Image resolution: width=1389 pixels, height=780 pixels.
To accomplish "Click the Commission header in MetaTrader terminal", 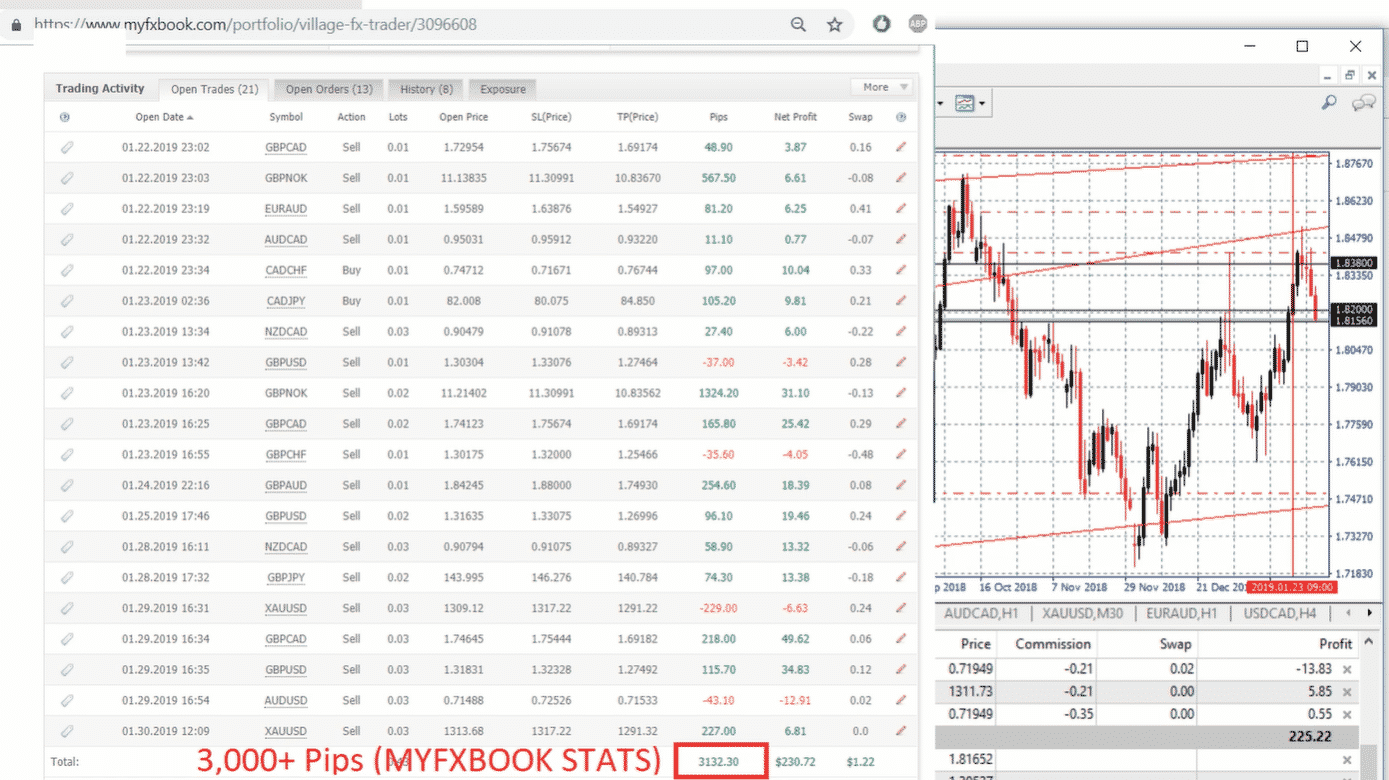I will [1052, 644].
